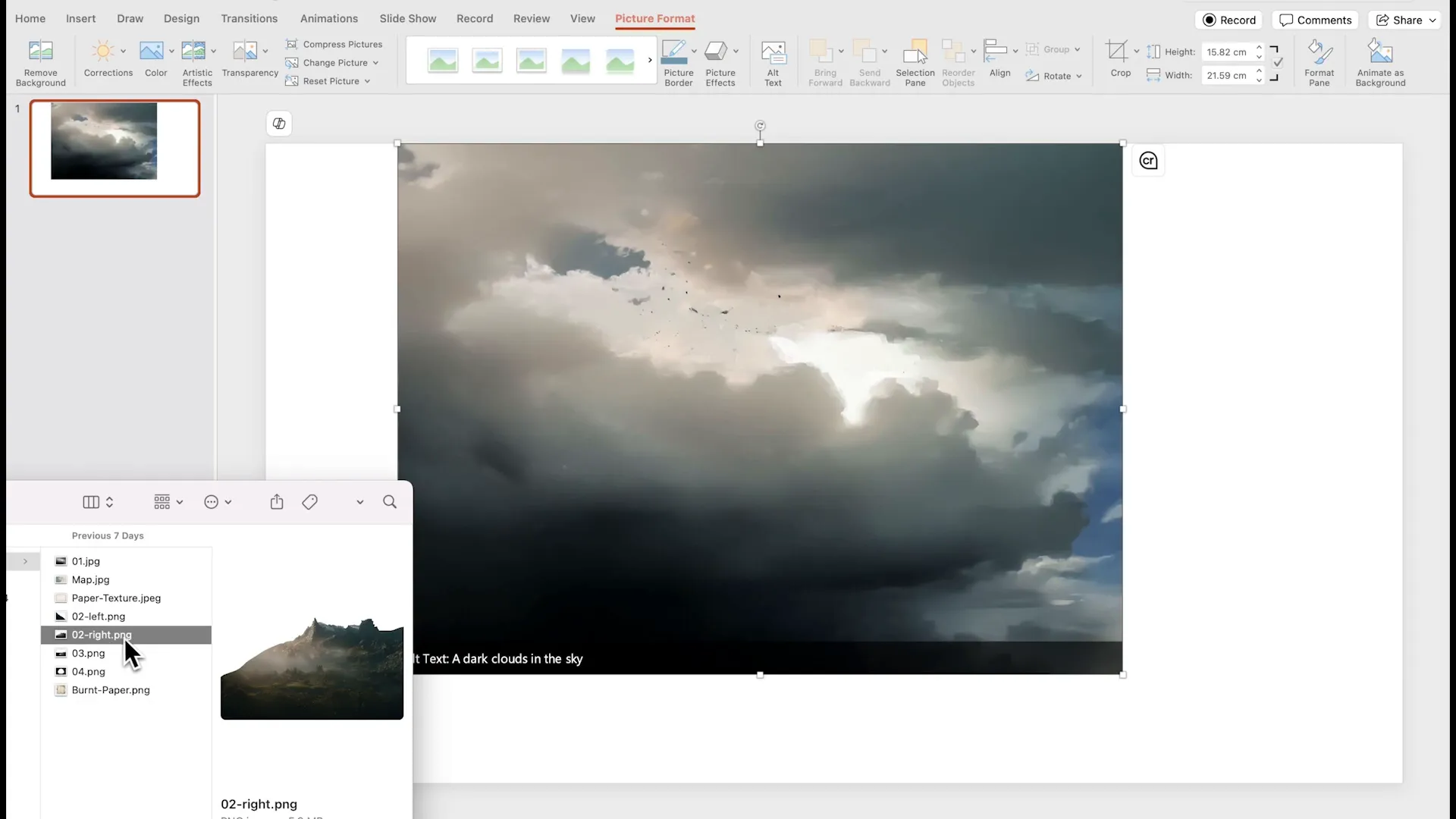
Task: Open Finder column view switcher
Action: point(98,502)
